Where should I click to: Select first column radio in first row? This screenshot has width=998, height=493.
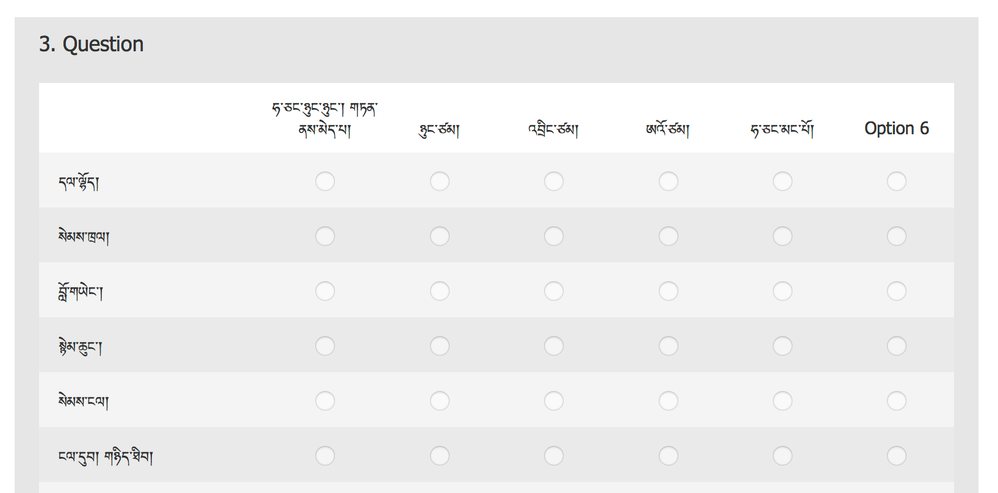pos(325,181)
